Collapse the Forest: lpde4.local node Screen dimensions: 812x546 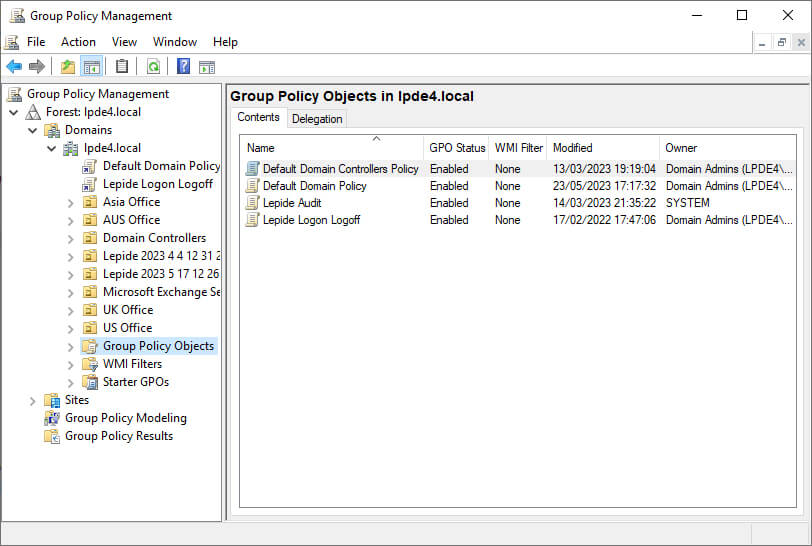[14, 112]
